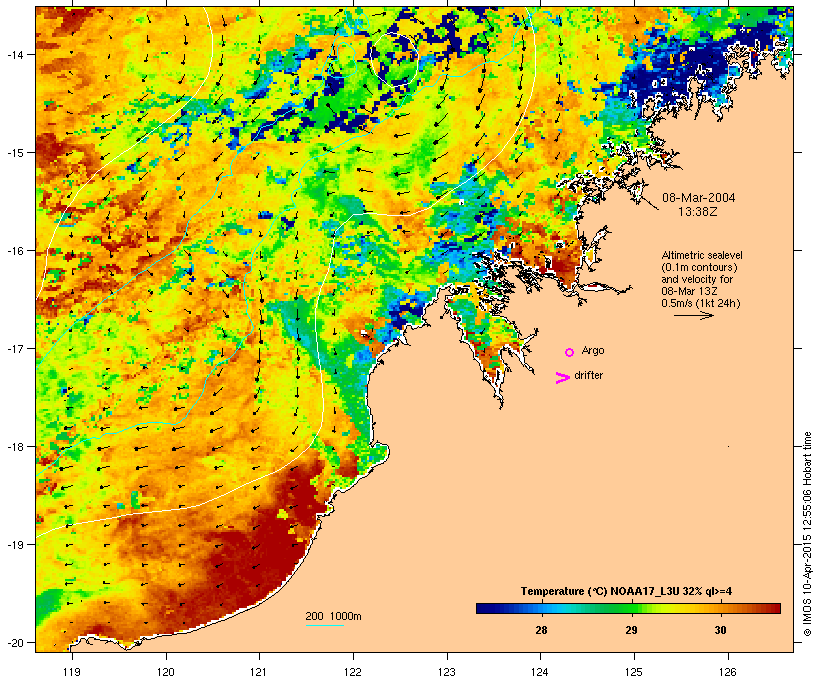This screenshot has height=680, width=820.
Task: Click the longitude axis label 125
Action: point(634,672)
